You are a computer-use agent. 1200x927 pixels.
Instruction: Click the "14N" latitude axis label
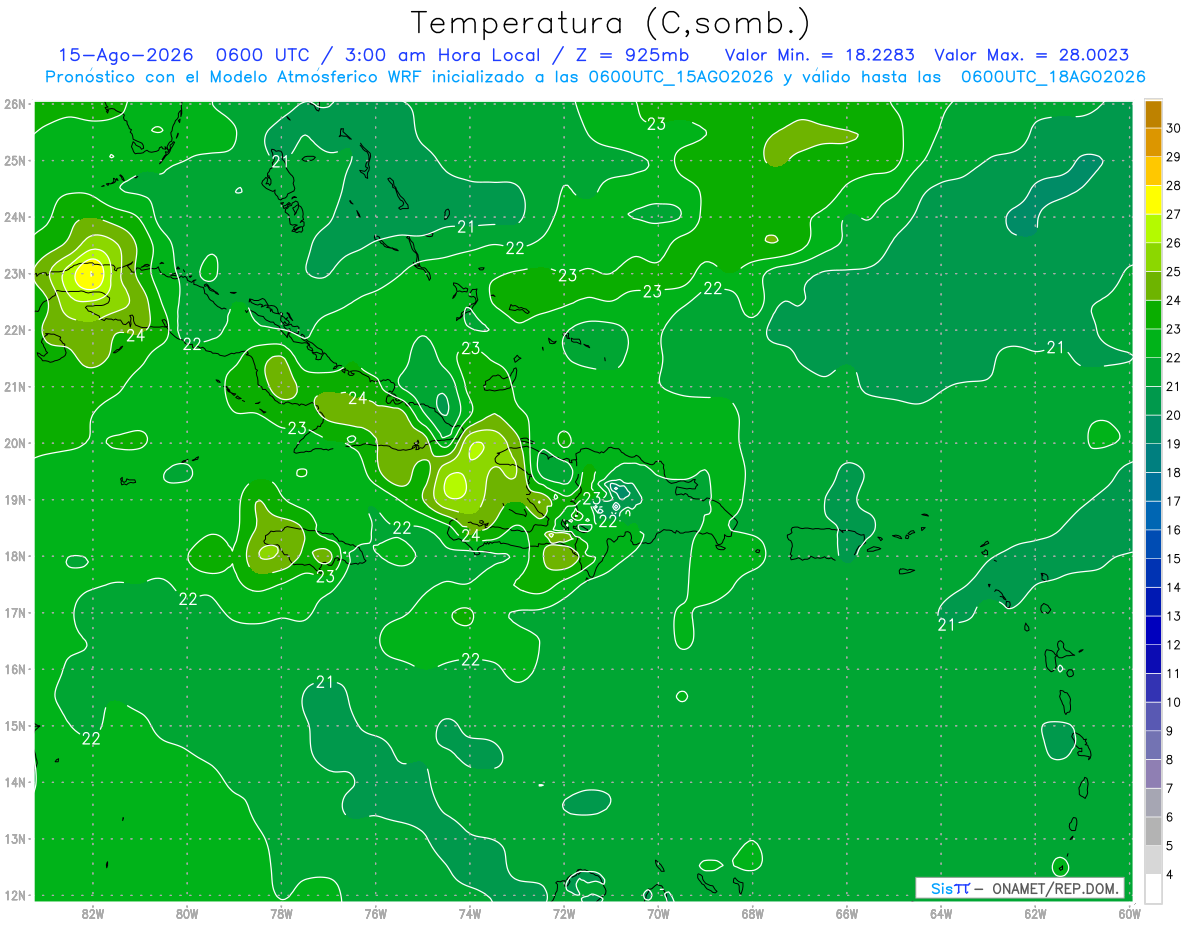[x=15, y=782]
